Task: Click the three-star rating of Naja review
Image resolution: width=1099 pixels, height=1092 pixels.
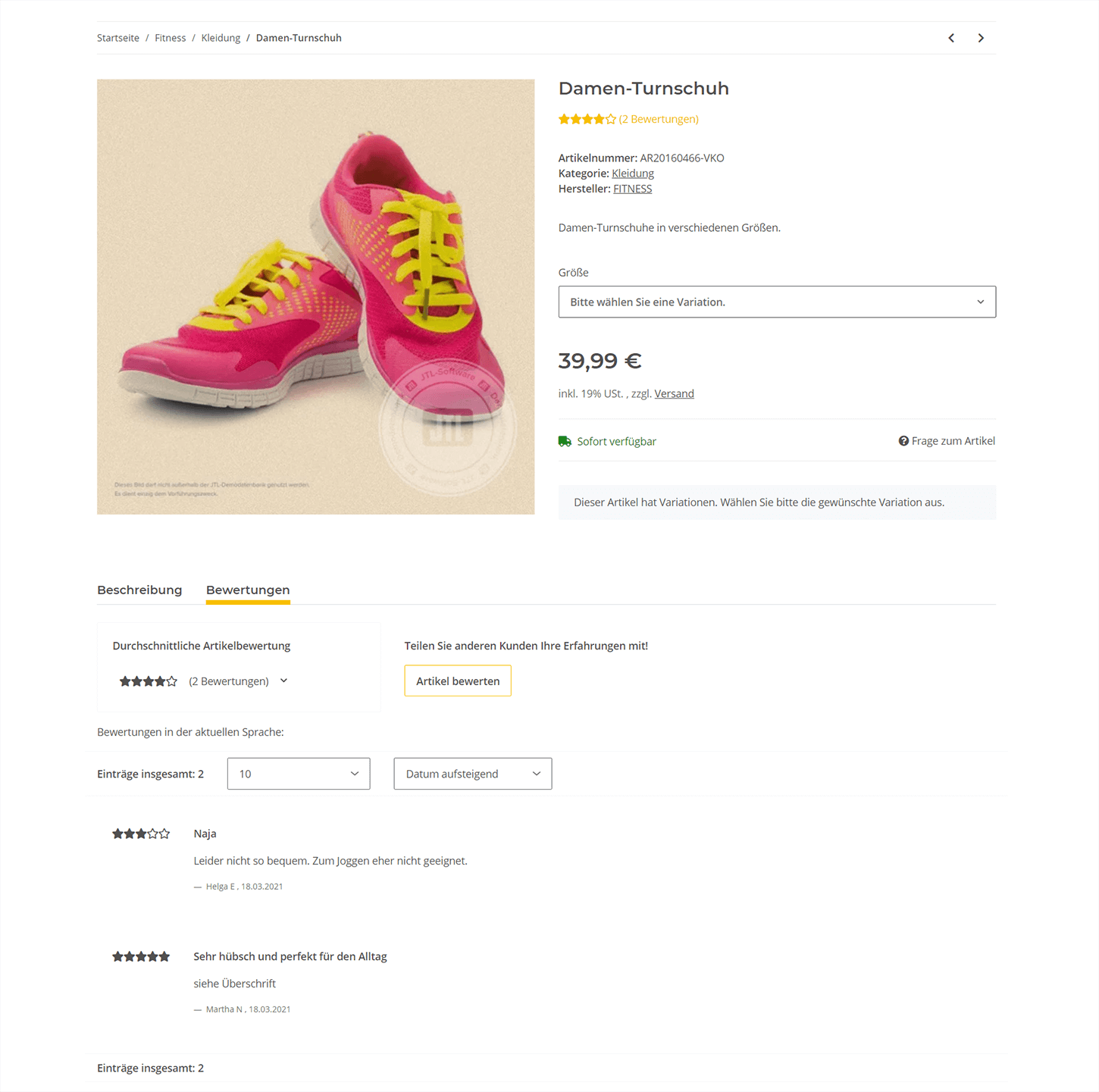Action: pos(141,834)
